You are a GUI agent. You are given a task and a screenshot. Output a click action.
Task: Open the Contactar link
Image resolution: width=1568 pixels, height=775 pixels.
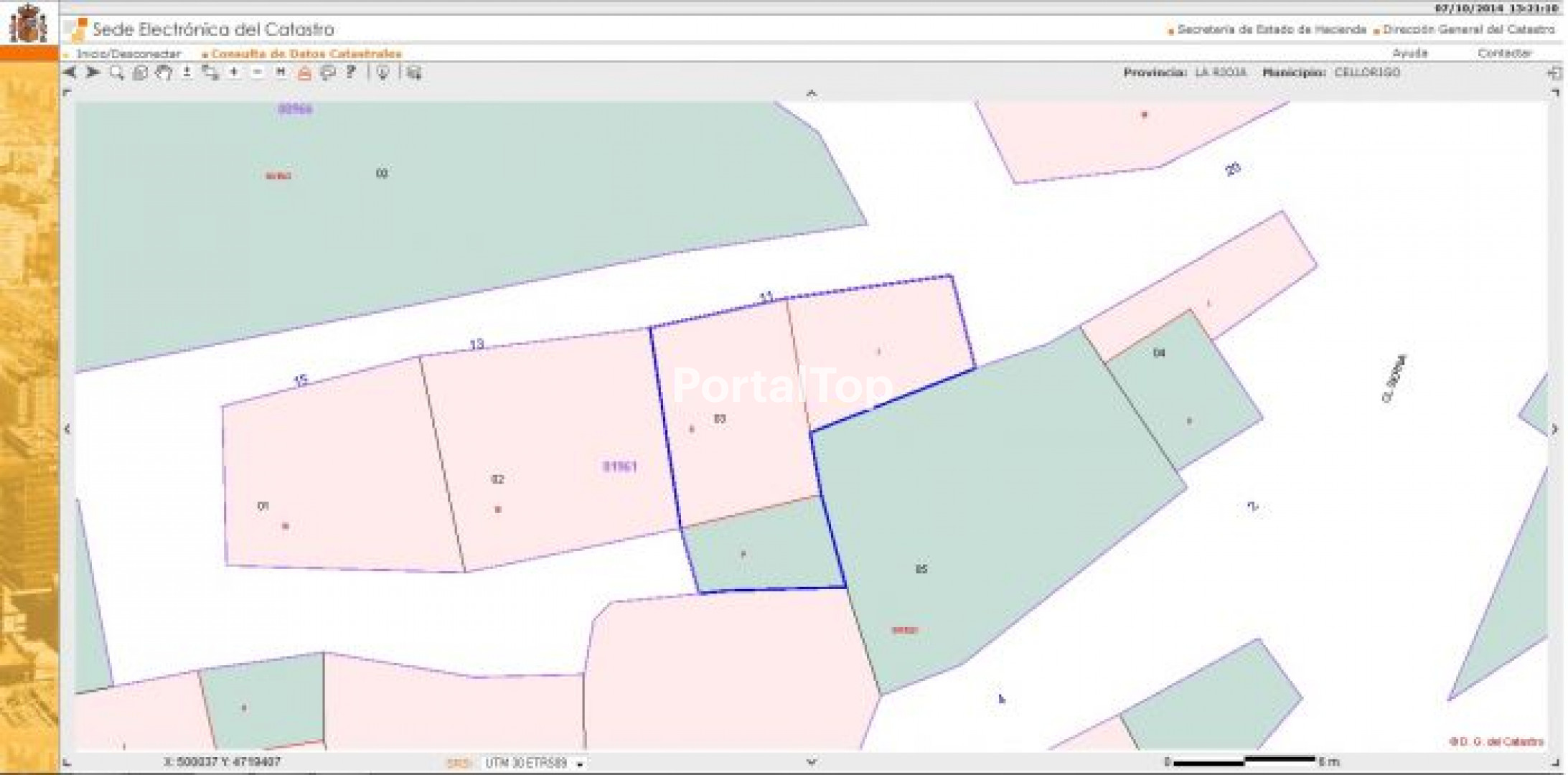click(x=1504, y=53)
